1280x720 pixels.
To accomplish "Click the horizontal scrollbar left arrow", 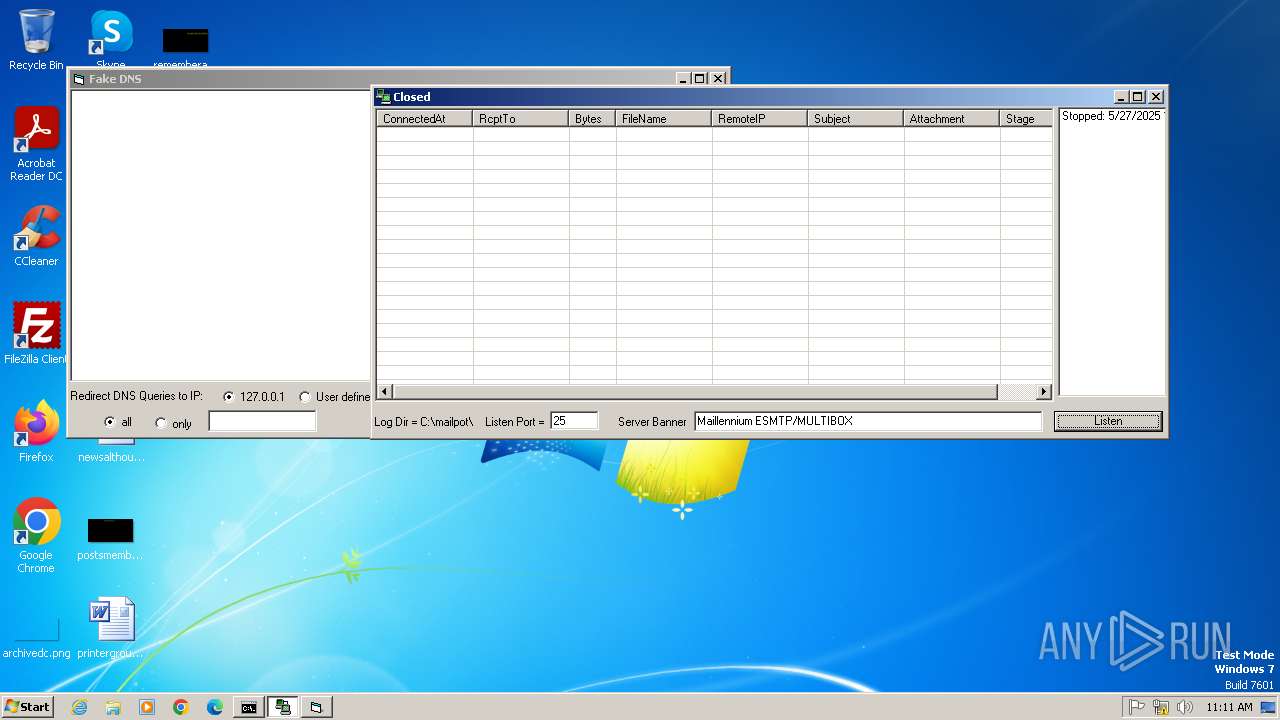I will pyautogui.click(x=385, y=392).
